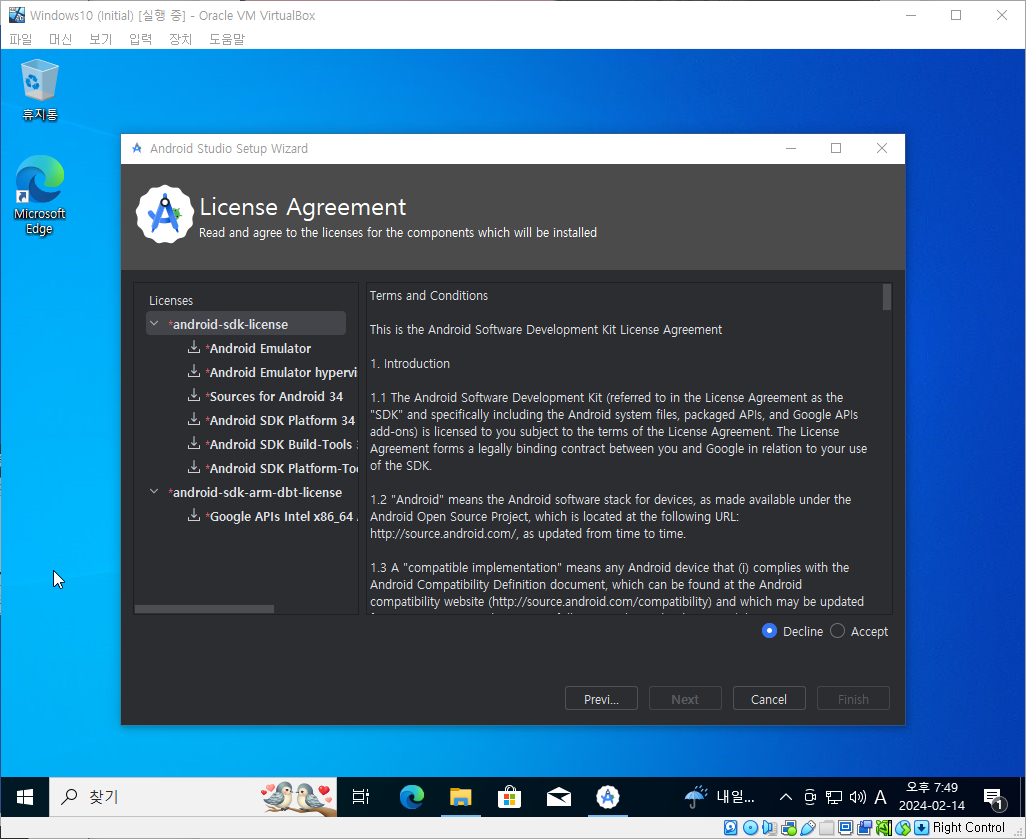Click VirtualBox network status icon

pos(788,828)
